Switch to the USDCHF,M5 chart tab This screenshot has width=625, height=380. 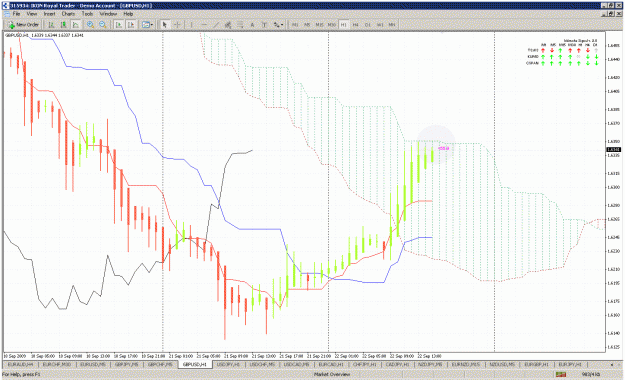coord(262,364)
